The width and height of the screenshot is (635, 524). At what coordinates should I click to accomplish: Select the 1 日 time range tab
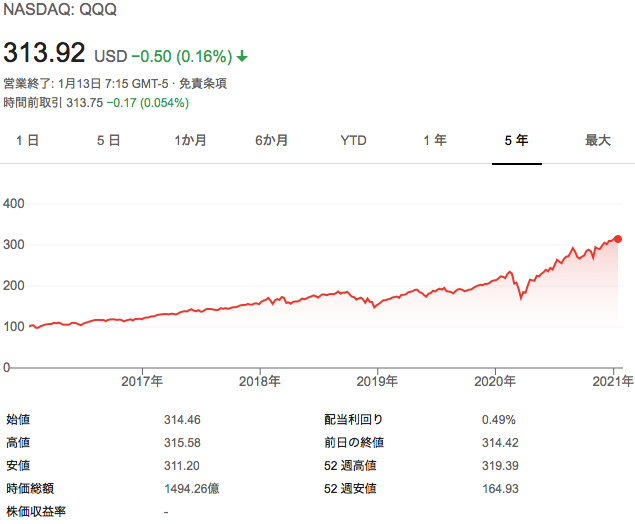[x=27, y=141]
